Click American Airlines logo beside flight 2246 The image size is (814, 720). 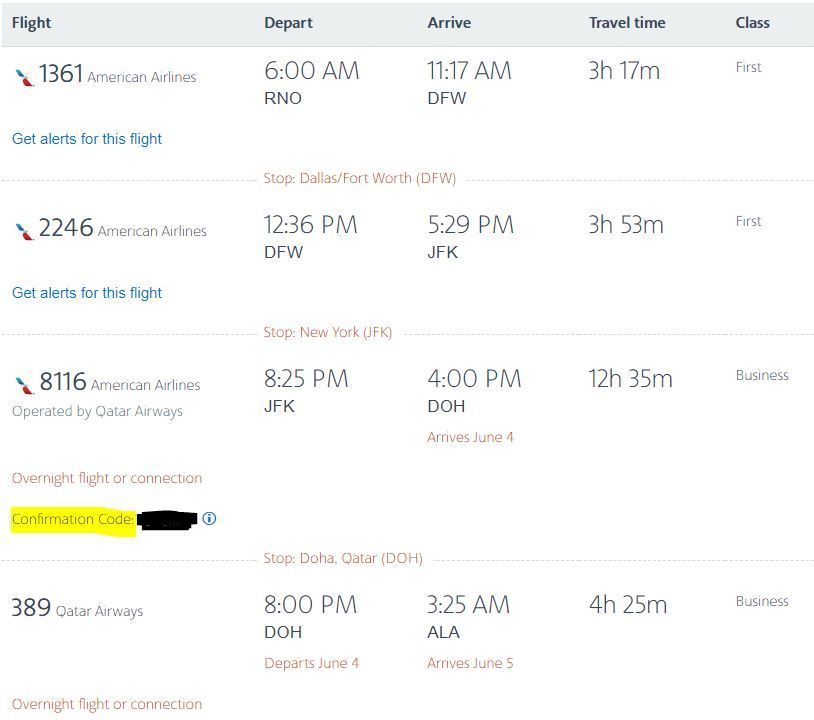point(24,231)
